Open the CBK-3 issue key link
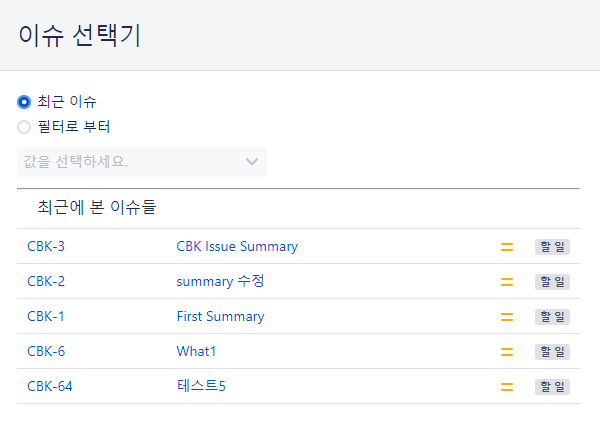600x422 pixels. (46, 246)
